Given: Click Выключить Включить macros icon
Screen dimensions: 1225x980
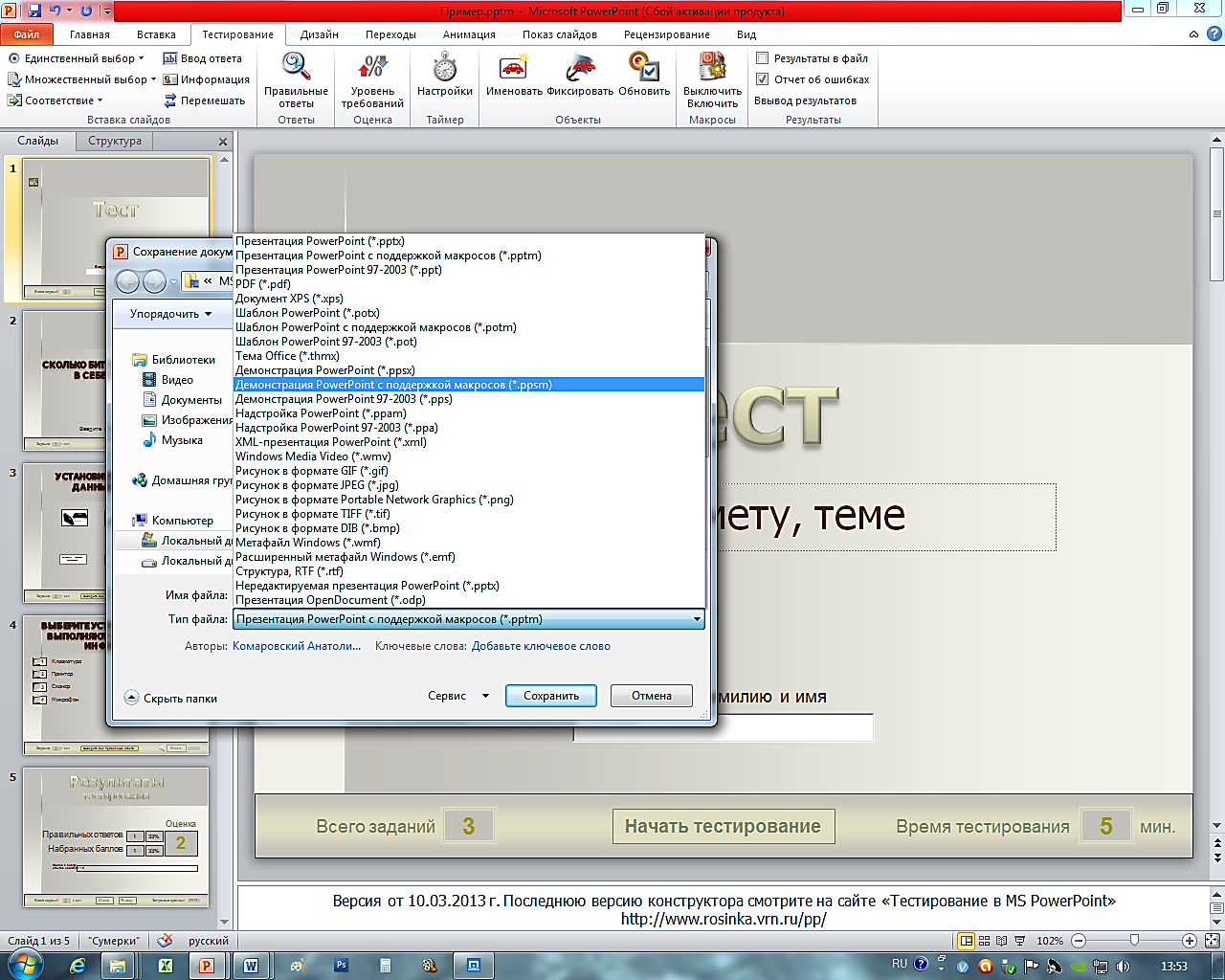Looking at the screenshot, I should pos(712,68).
